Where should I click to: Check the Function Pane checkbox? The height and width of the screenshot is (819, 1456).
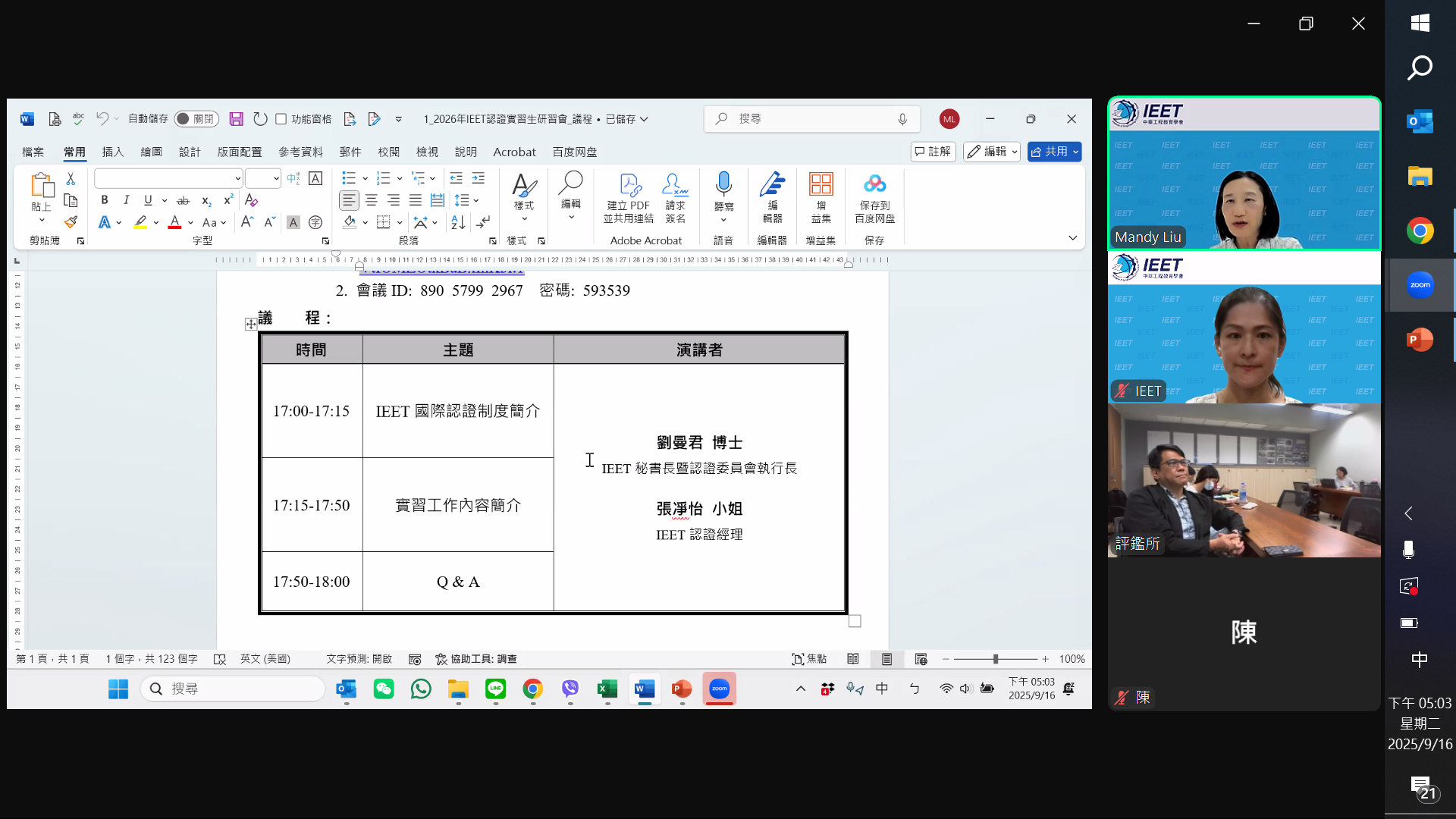(281, 119)
